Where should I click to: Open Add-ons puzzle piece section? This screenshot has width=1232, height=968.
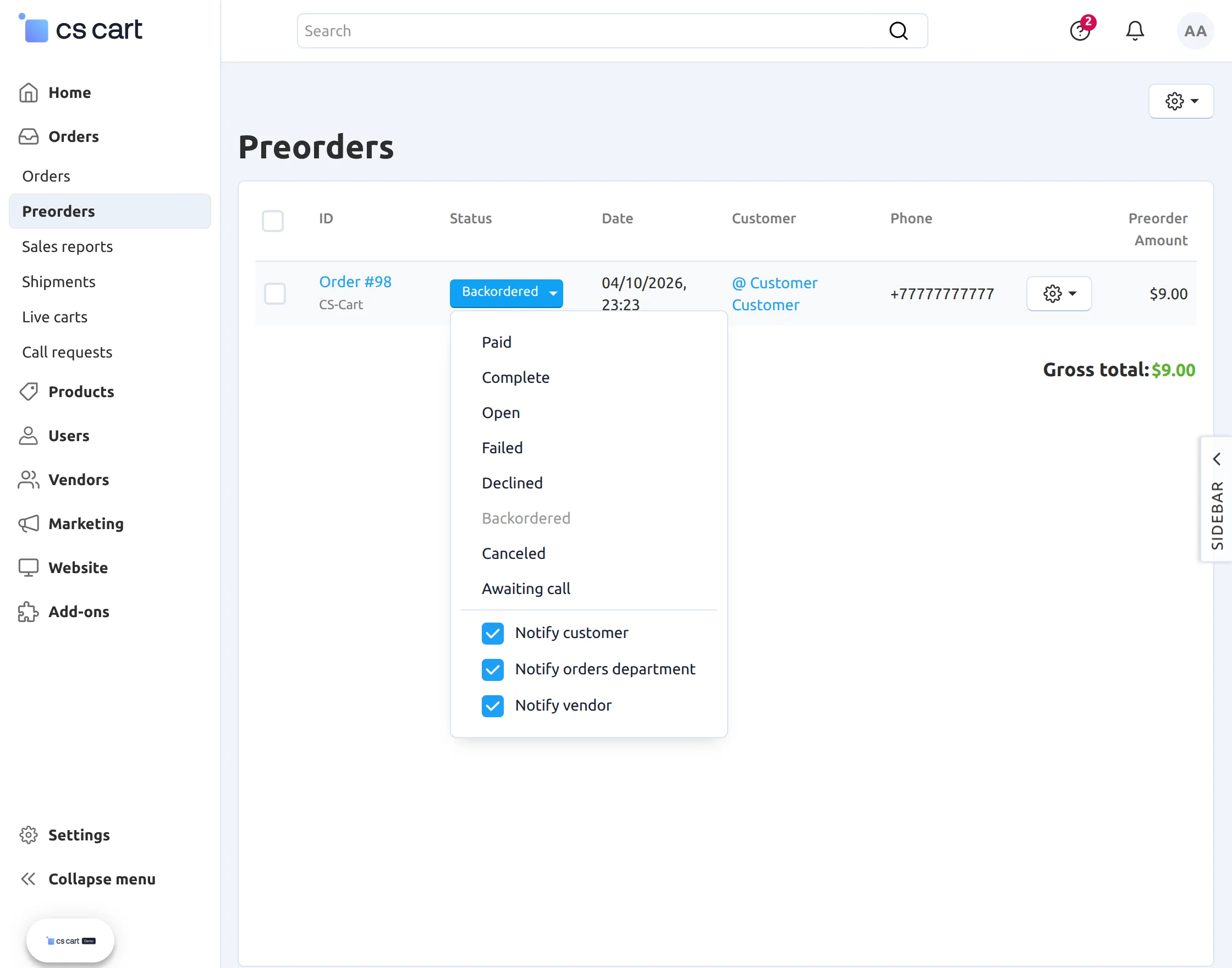point(29,612)
